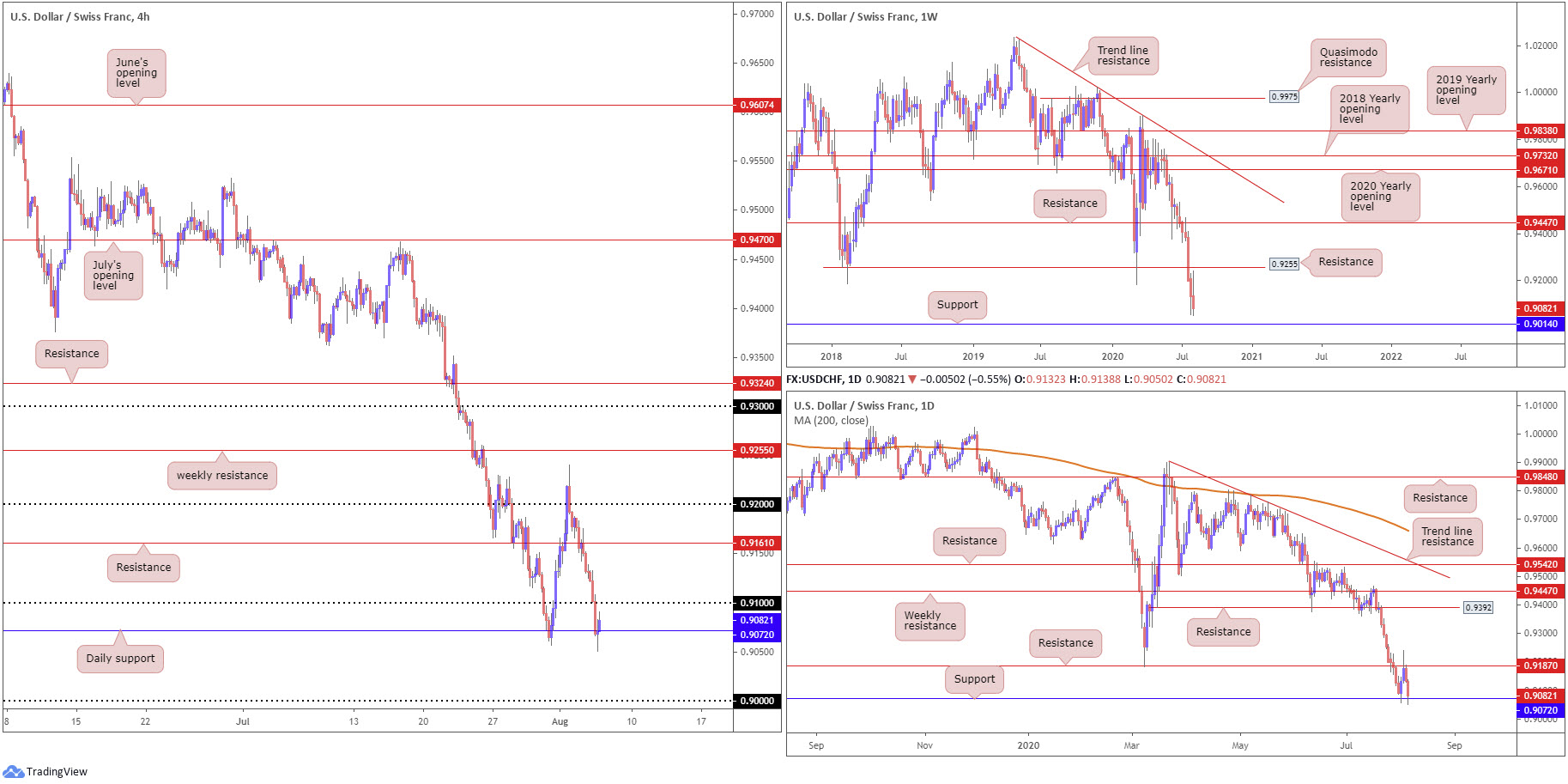
Task: Select the 'weekly resistance' callout on 4h chart
Action: pos(222,475)
